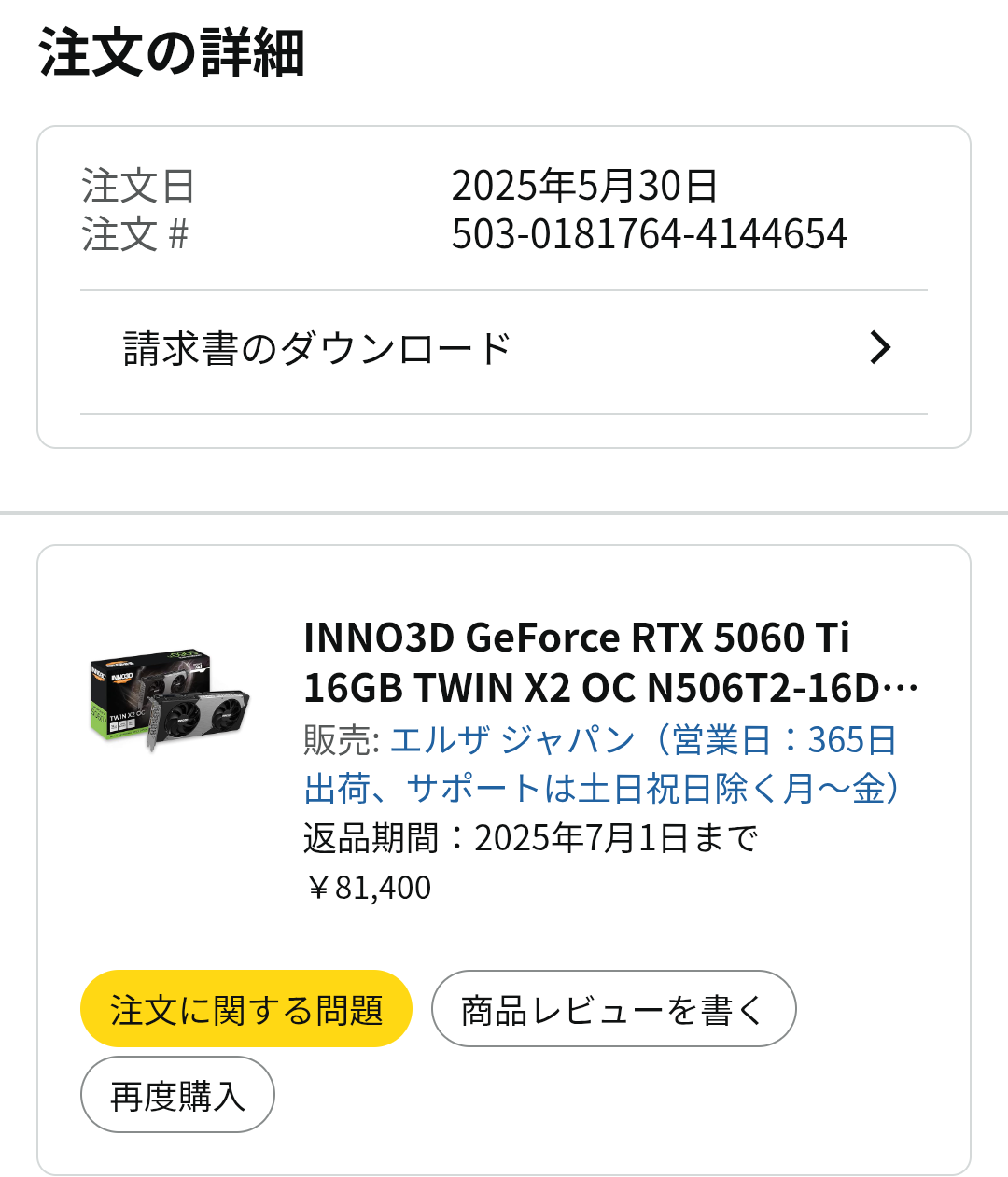Image resolution: width=1008 pixels, height=1177 pixels.
Task: Click the 販売: seller label
Action: [x=341, y=740]
